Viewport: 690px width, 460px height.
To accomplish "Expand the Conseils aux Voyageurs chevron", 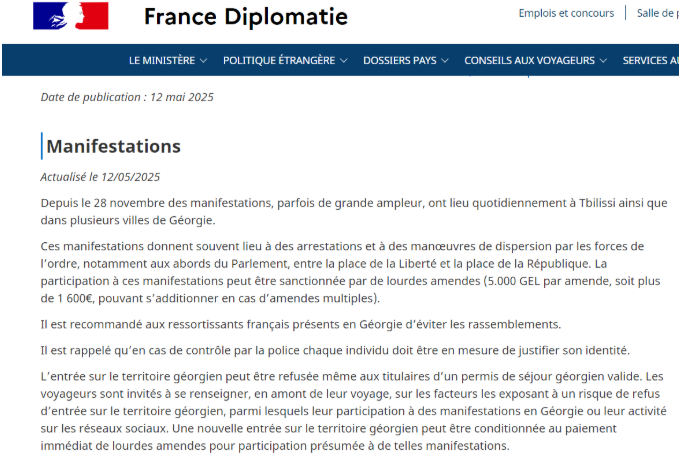I will tap(603, 61).
